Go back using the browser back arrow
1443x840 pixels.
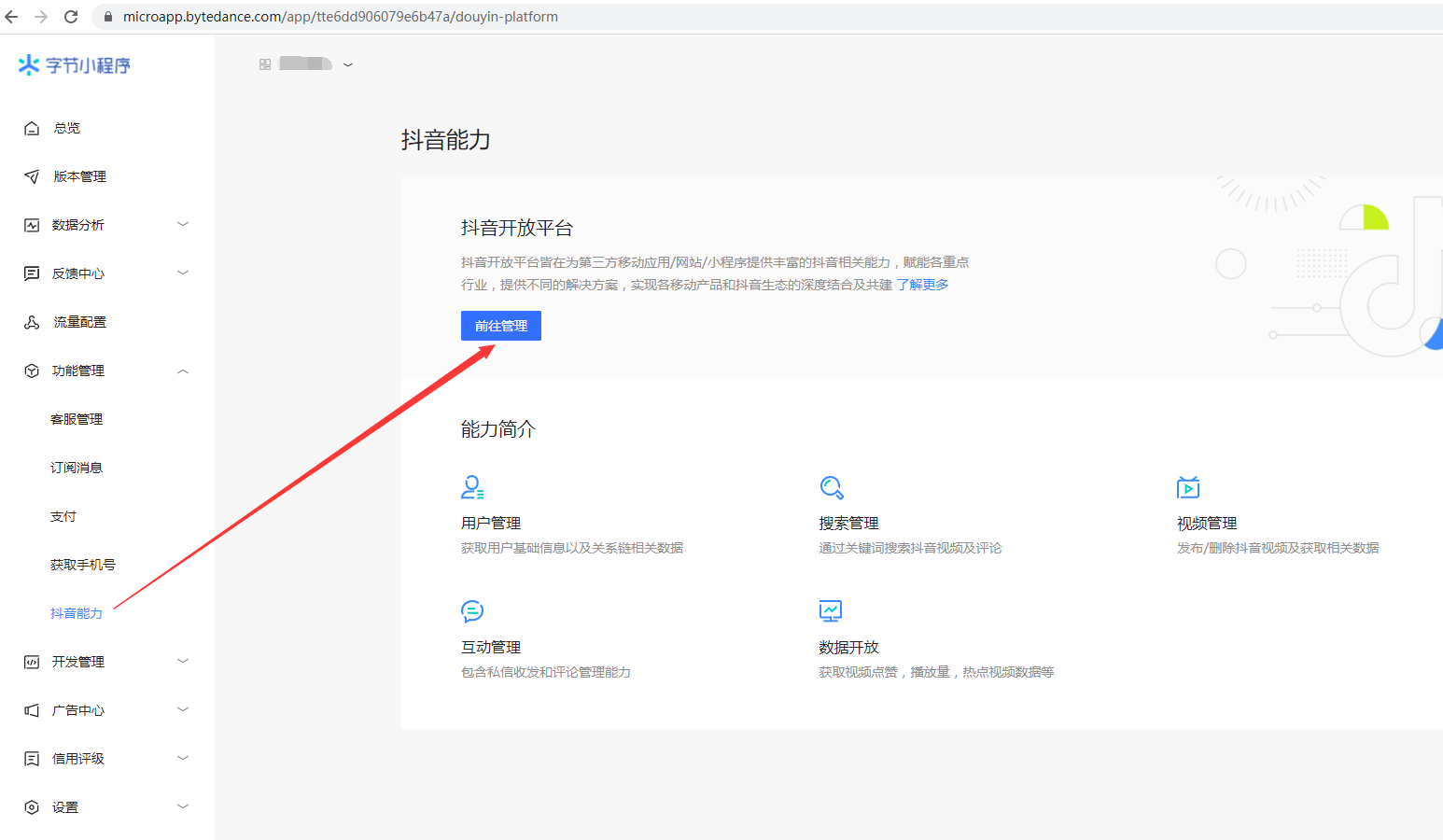pos(12,17)
